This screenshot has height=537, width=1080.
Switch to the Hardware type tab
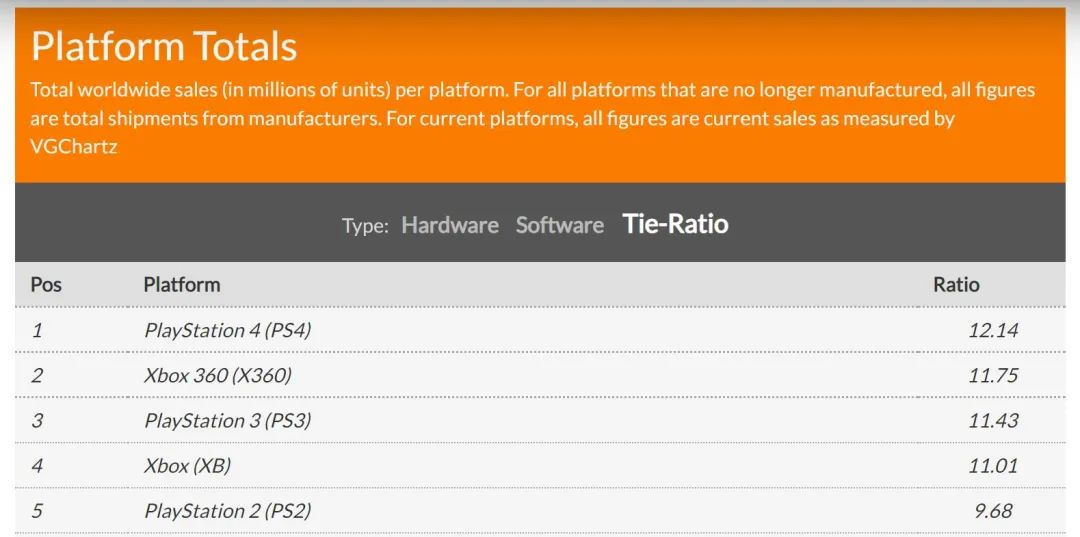coord(450,225)
